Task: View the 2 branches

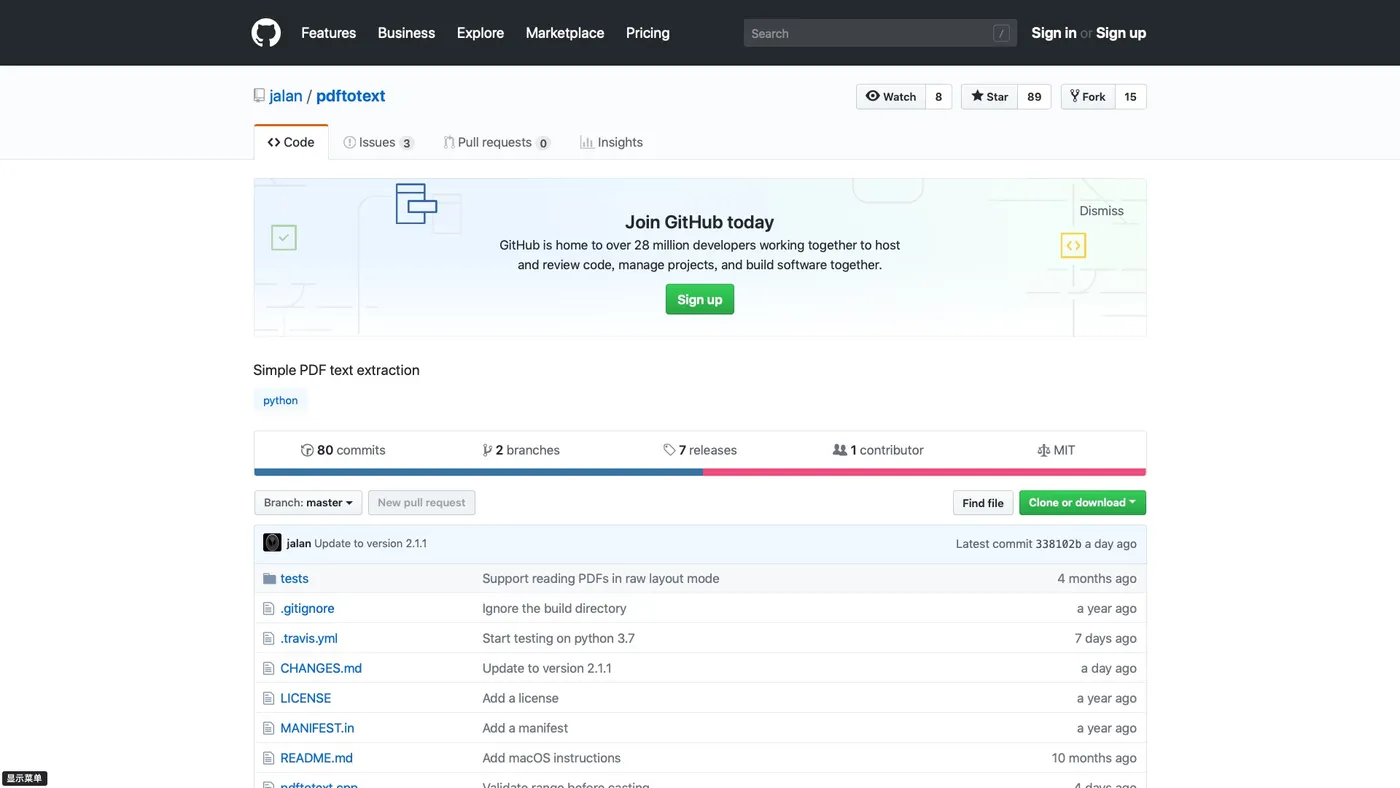Action: pyautogui.click(x=521, y=450)
